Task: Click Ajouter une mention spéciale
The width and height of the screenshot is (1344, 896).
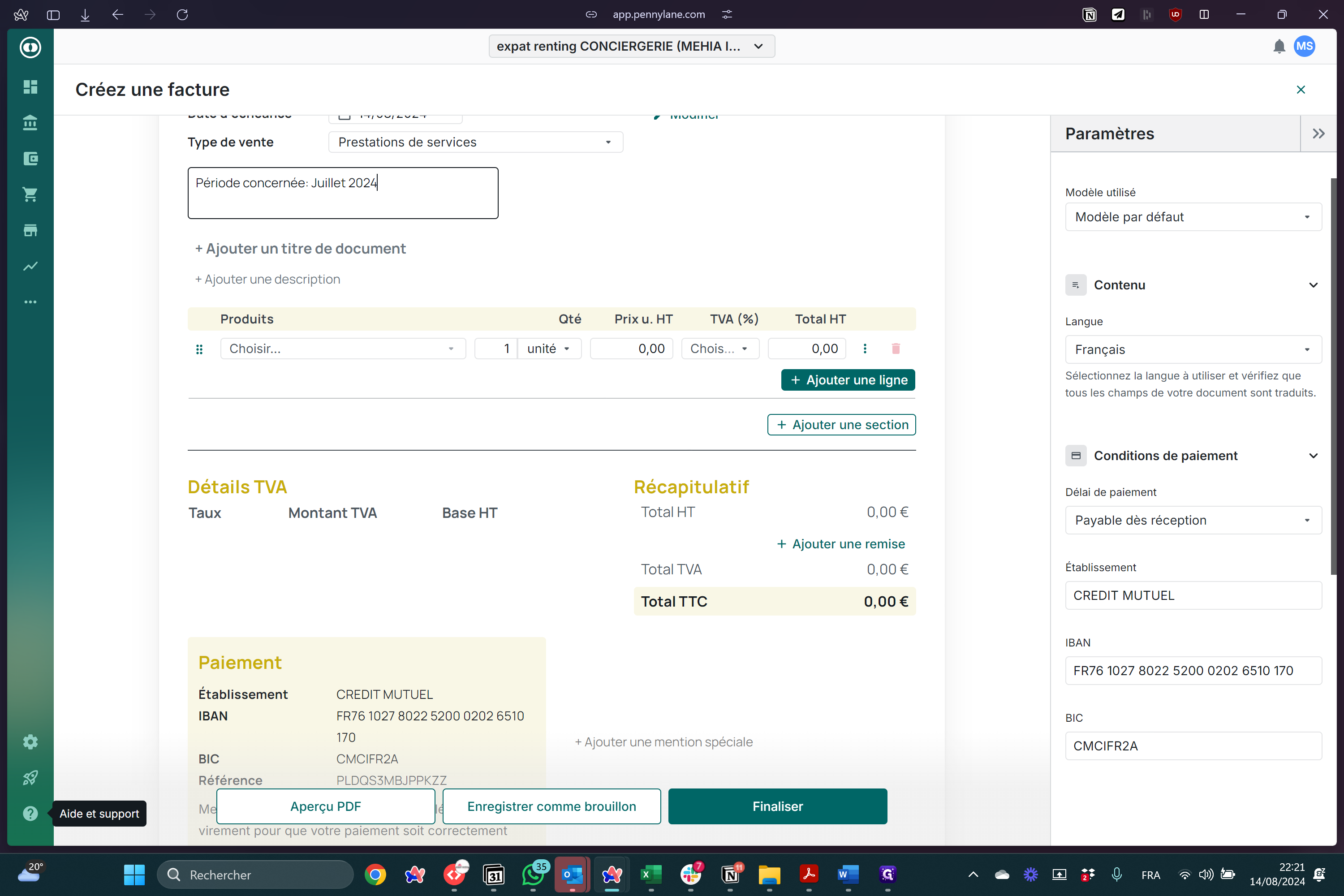Action: tap(663, 742)
